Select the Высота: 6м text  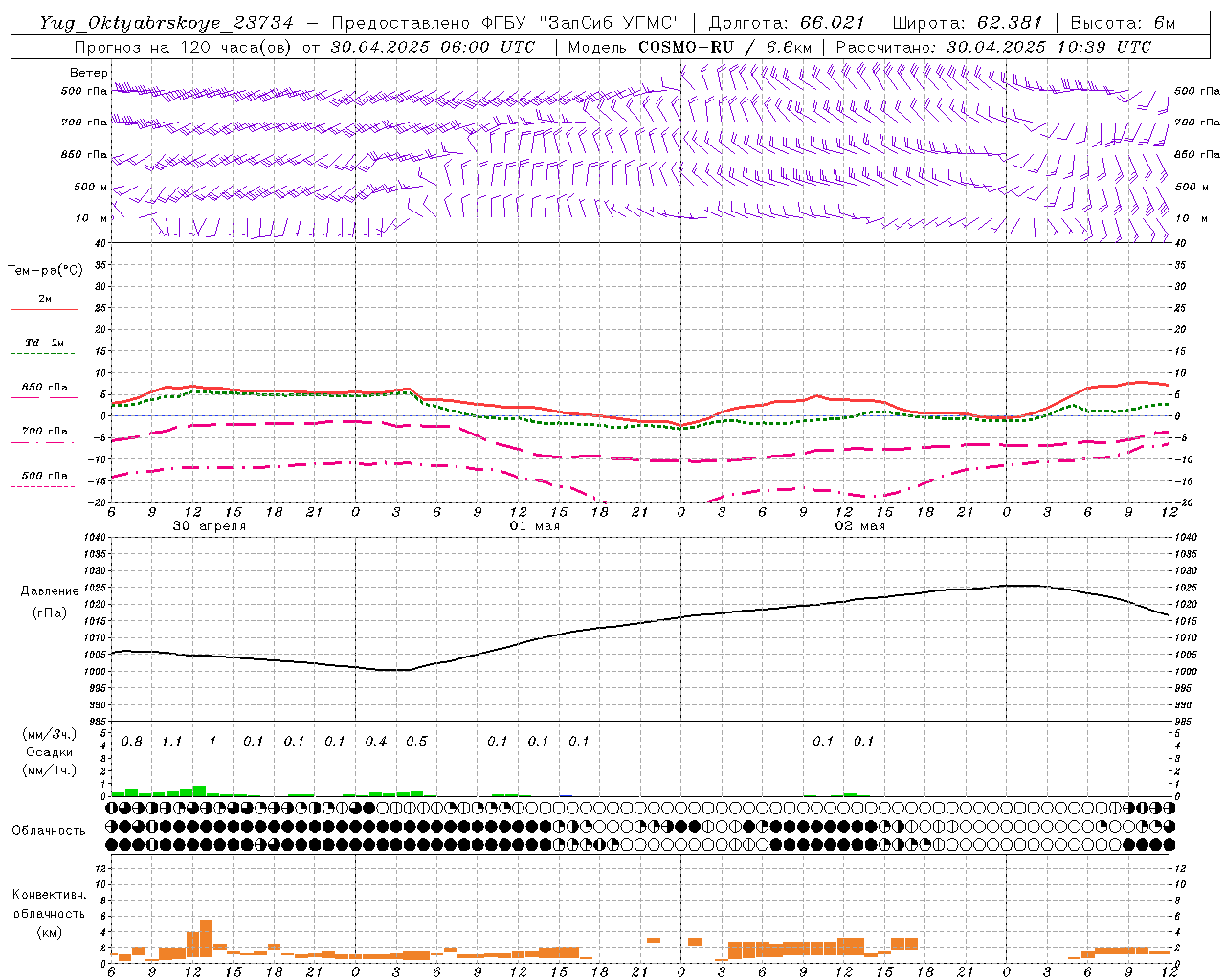point(1123,23)
